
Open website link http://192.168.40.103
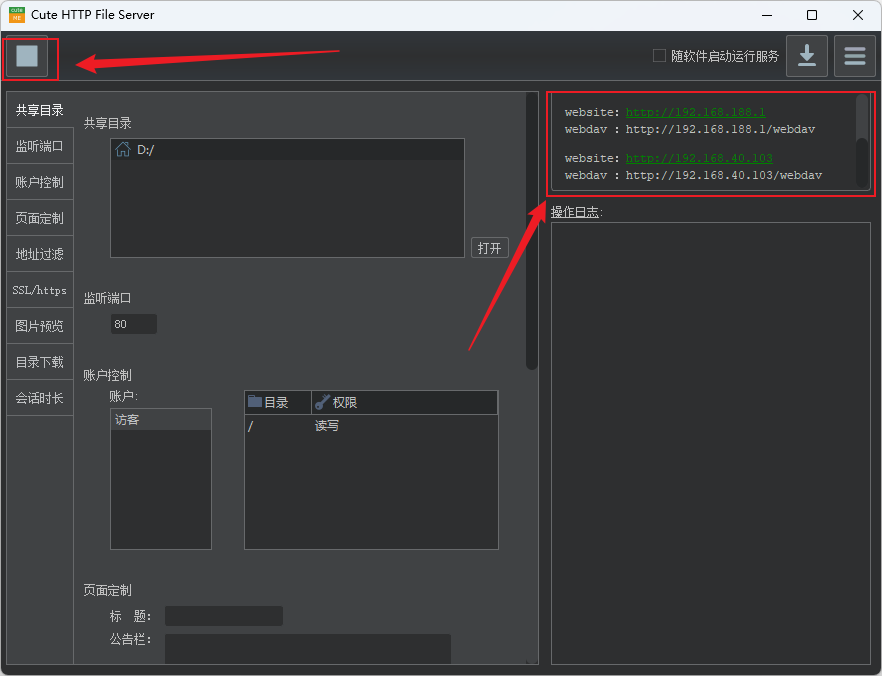click(x=699, y=159)
